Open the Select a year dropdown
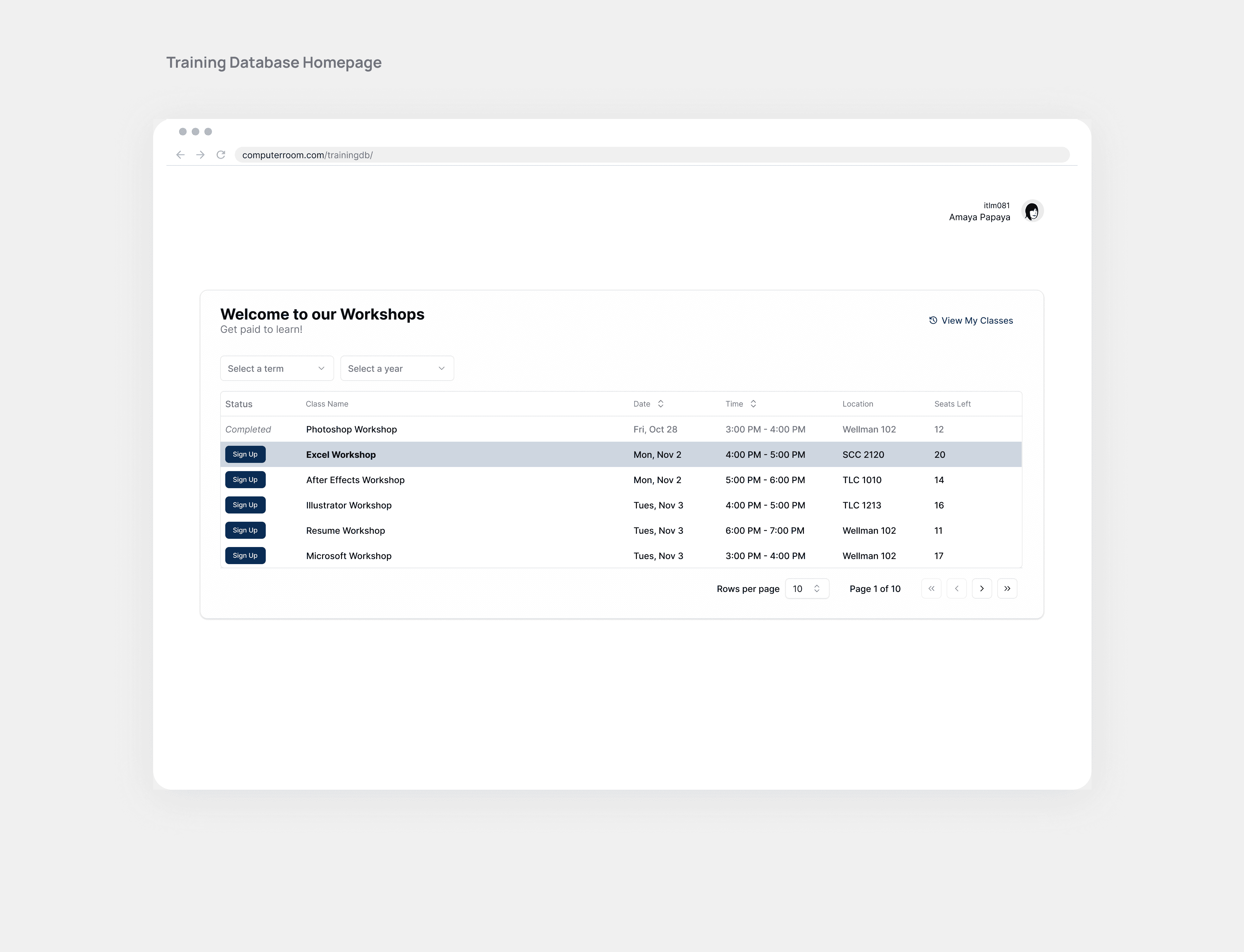Viewport: 1244px width, 952px height. click(397, 368)
